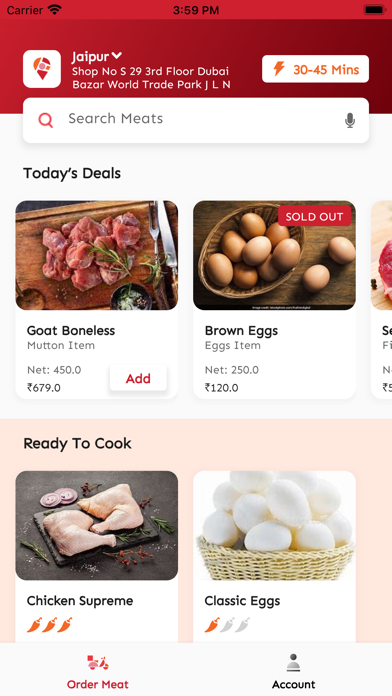Image resolution: width=392 pixels, height=696 pixels.
Task: Tap Chicken Supreme chili spice rating
Action: [x=49, y=625]
